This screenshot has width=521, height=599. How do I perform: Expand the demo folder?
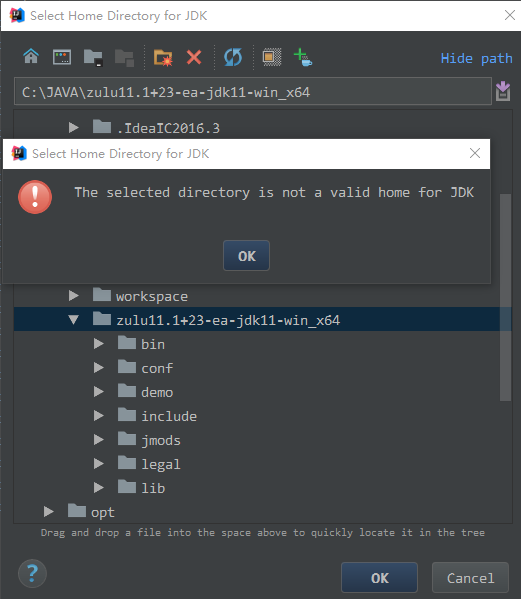click(99, 392)
